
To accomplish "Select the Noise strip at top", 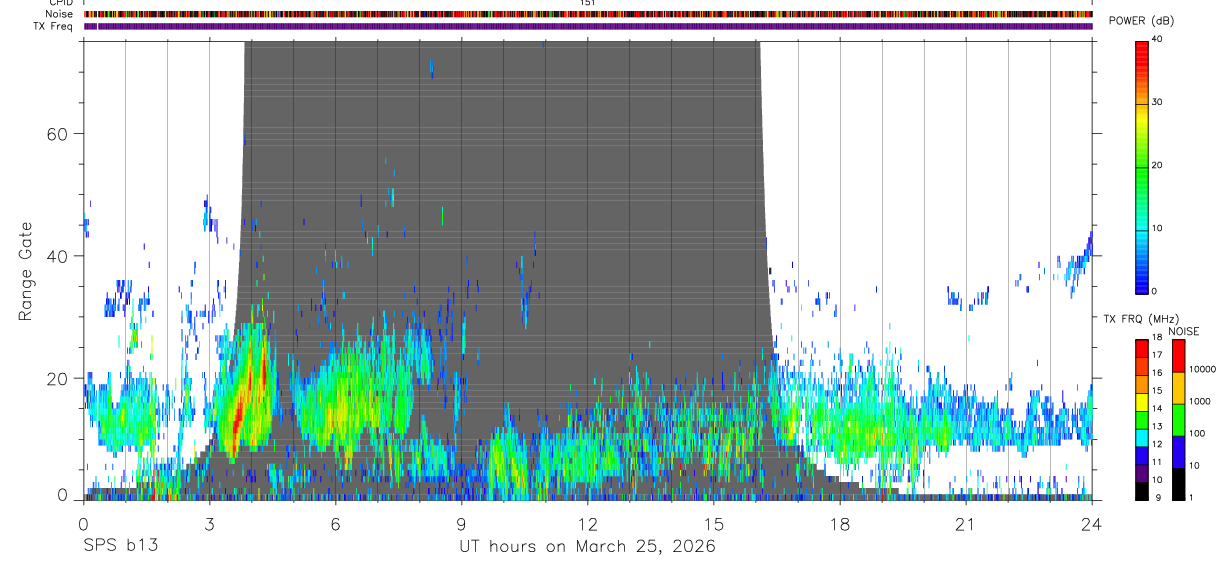I will [x=588, y=14].
